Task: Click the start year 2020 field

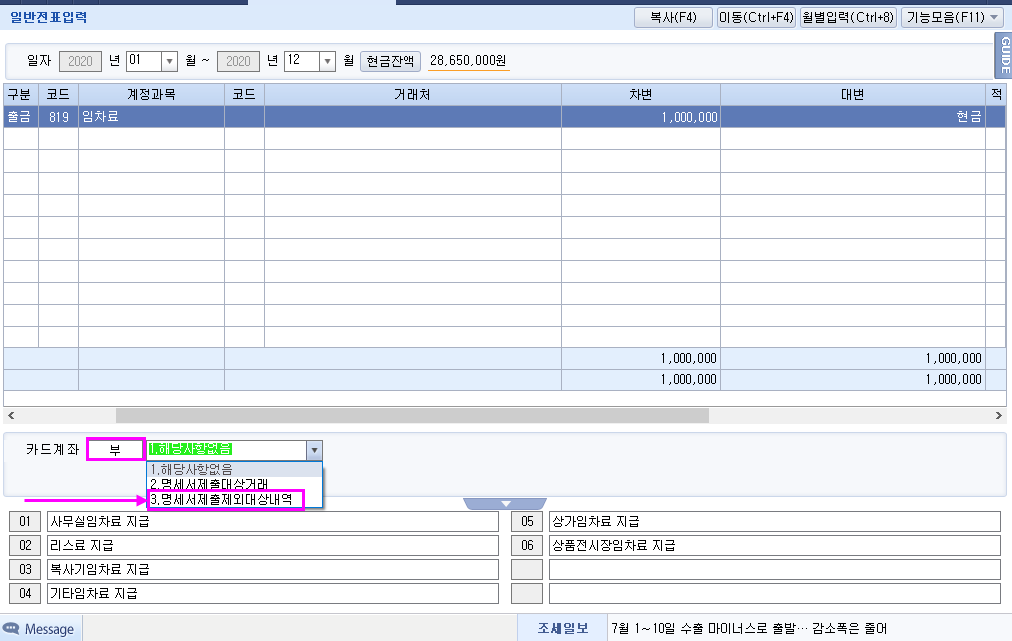Action: 80,61
